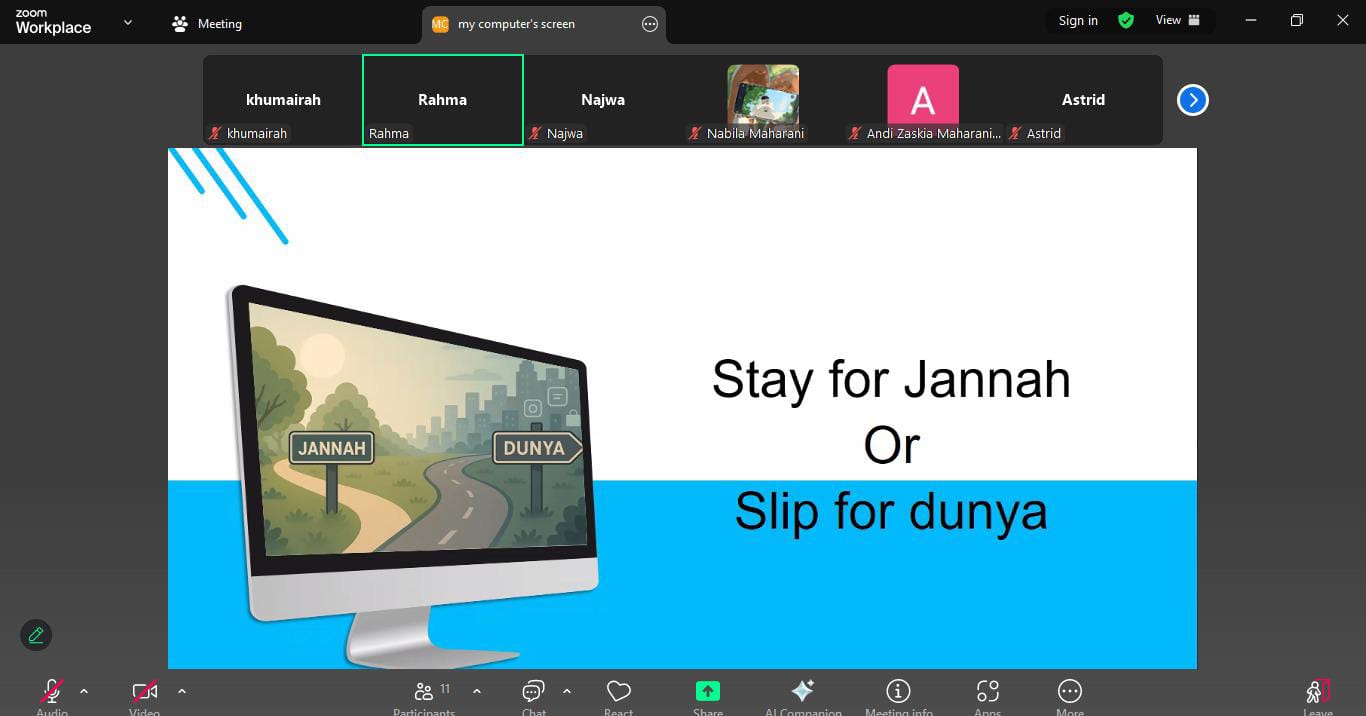This screenshot has height=716, width=1366.
Task: Open the Chat panel icon
Action: (x=533, y=692)
